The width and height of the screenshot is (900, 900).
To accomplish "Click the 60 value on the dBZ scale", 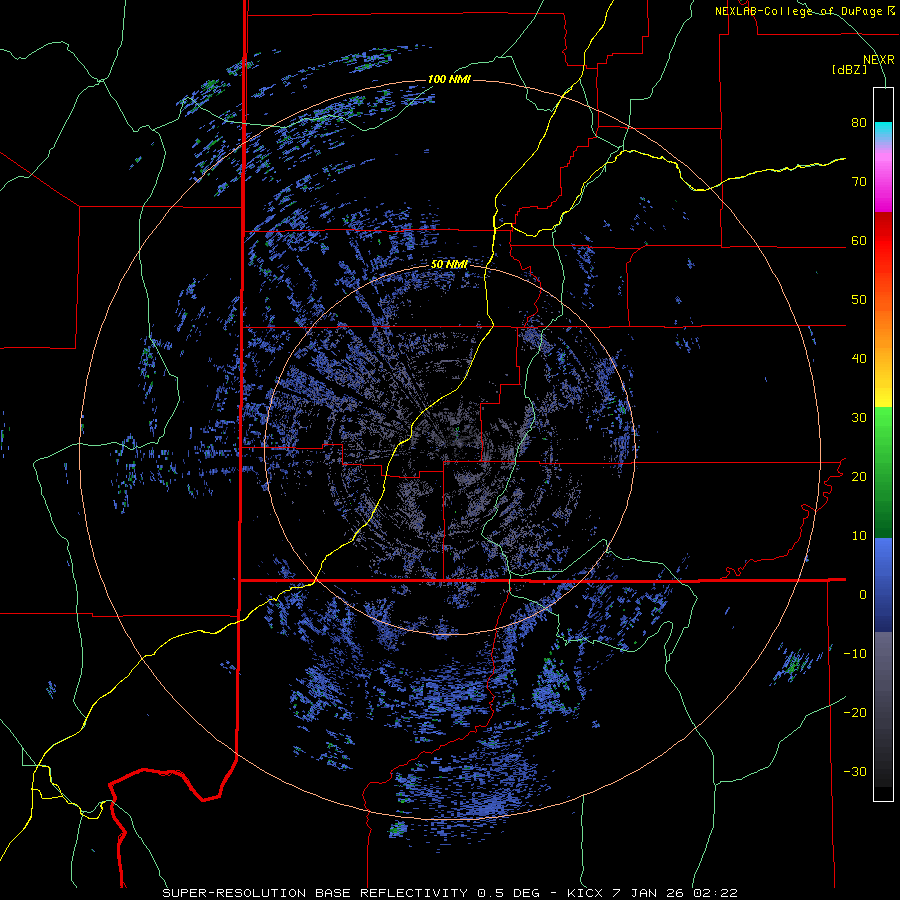I will (x=859, y=241).
